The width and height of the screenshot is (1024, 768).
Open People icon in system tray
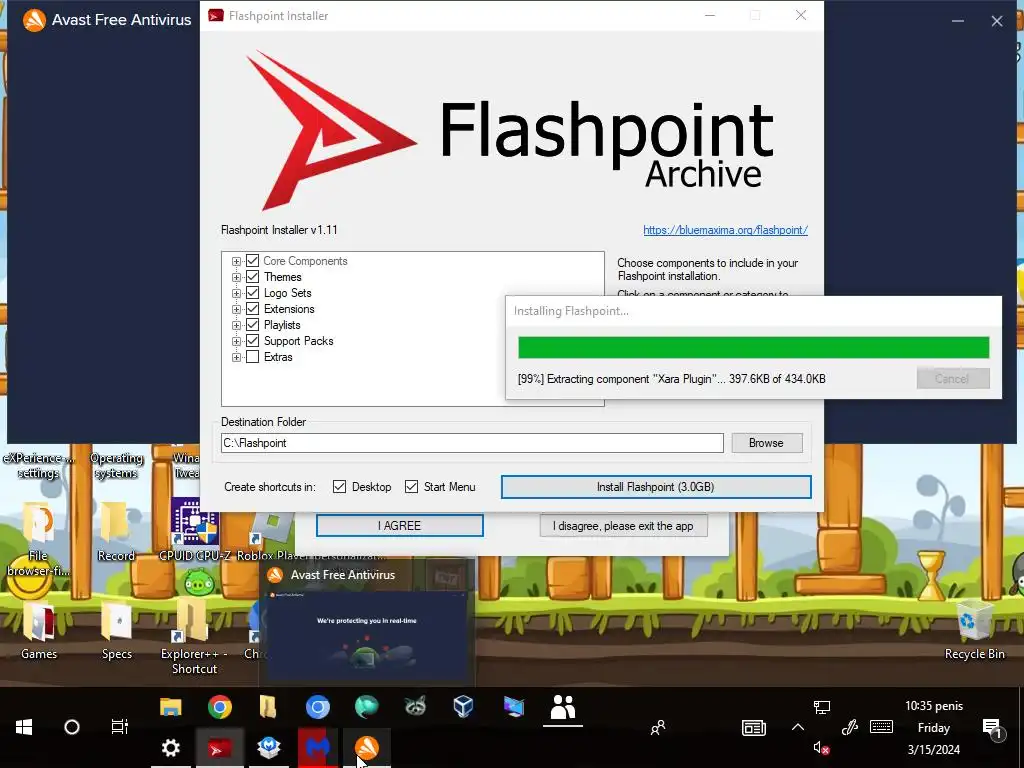point(658,727)
